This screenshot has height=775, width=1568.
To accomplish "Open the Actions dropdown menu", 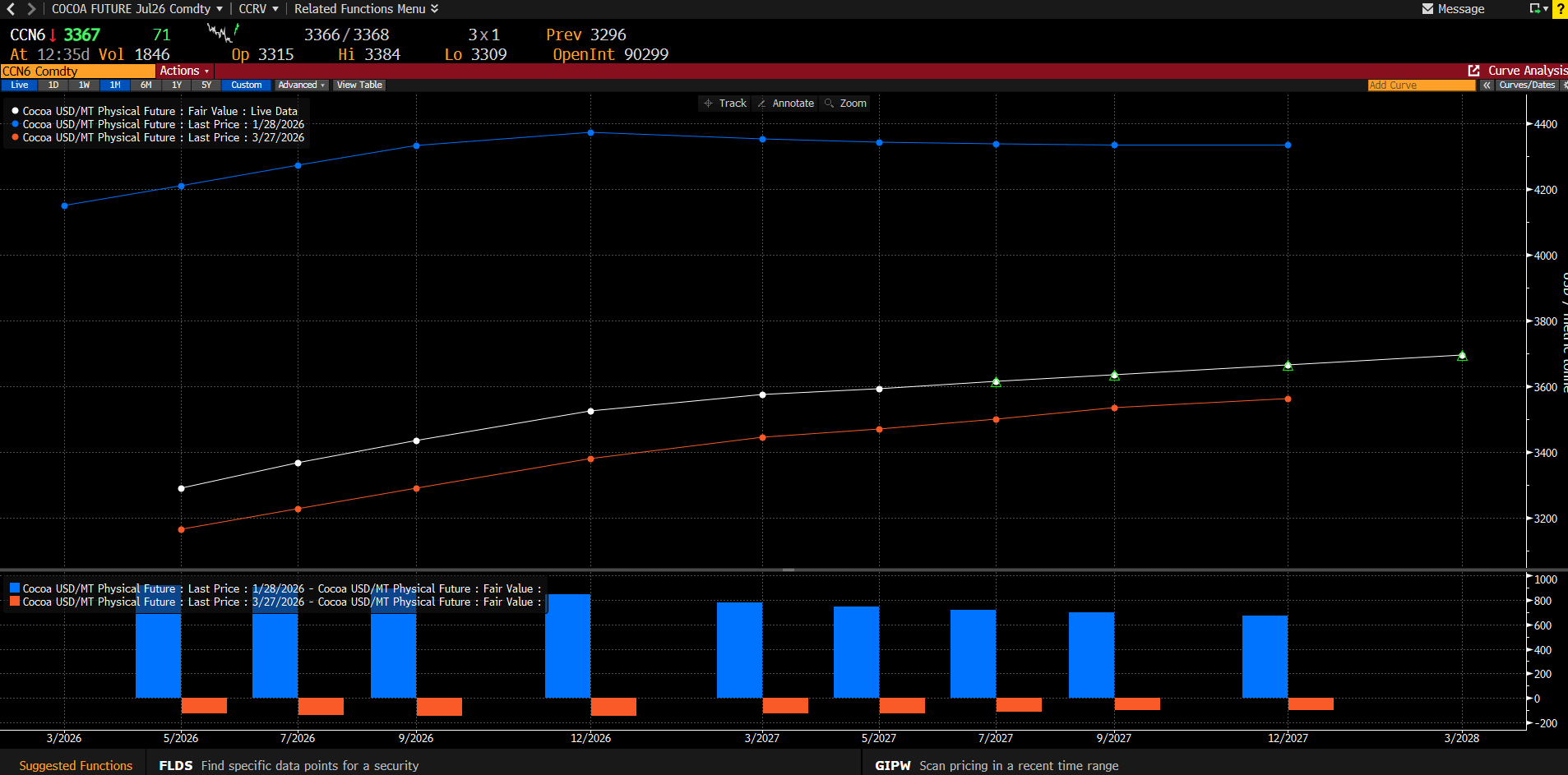I will pyautogui.click(x=184, y=72).
